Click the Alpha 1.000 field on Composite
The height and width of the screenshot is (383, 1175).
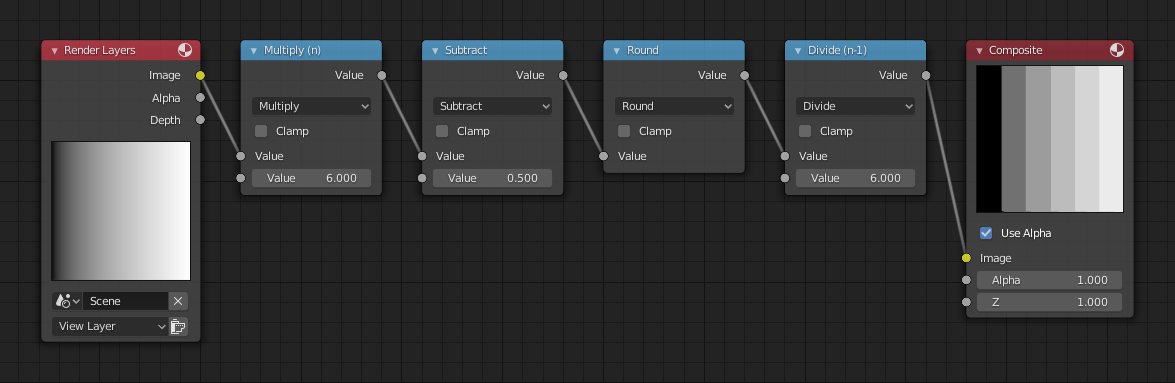1049,280
